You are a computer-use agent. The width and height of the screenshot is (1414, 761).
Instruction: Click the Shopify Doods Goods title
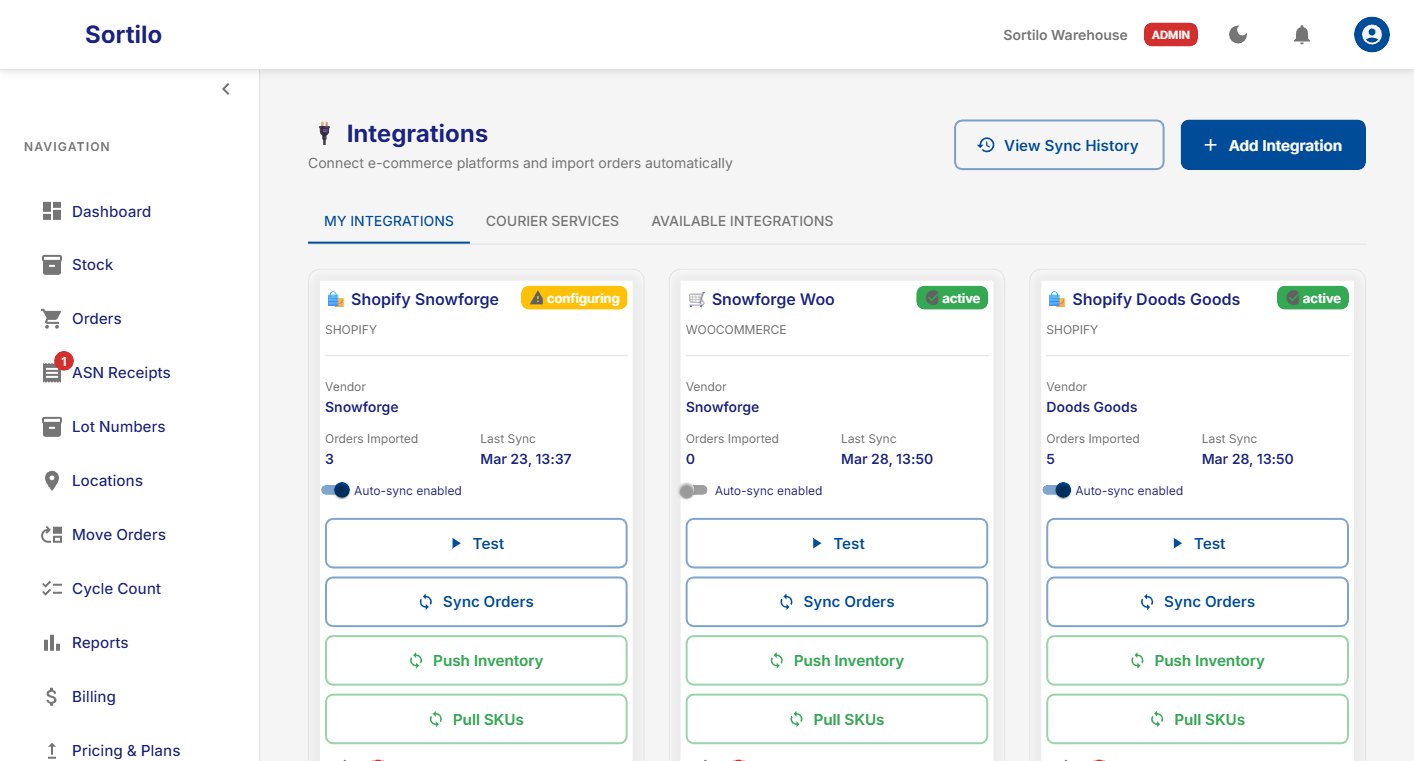point(1156,299)
